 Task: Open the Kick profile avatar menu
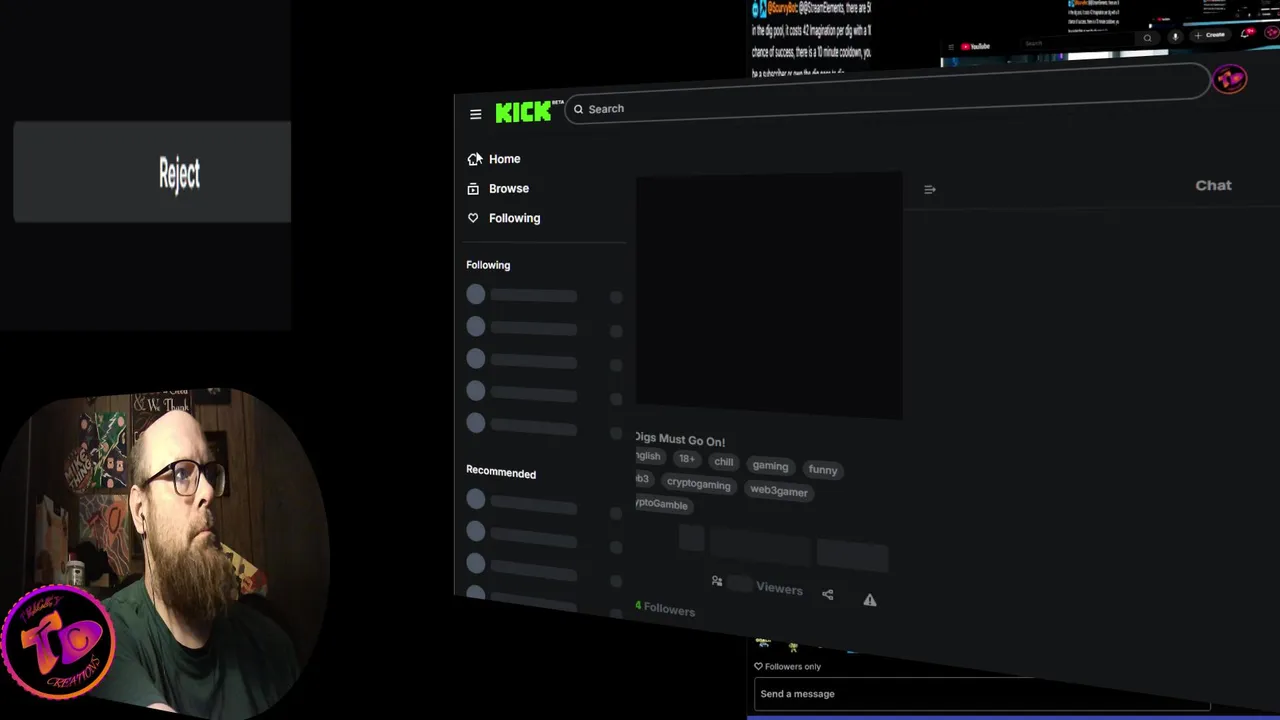1229,79
